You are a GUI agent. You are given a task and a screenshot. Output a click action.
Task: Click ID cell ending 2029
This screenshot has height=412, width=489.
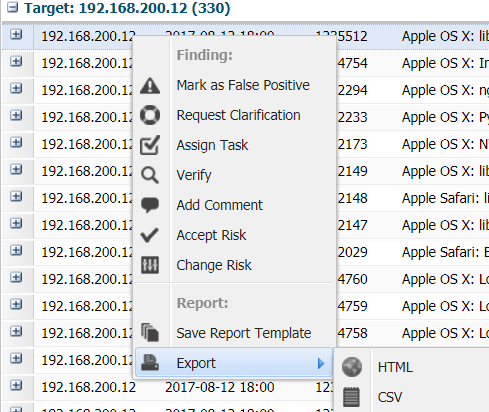[352, 252]
